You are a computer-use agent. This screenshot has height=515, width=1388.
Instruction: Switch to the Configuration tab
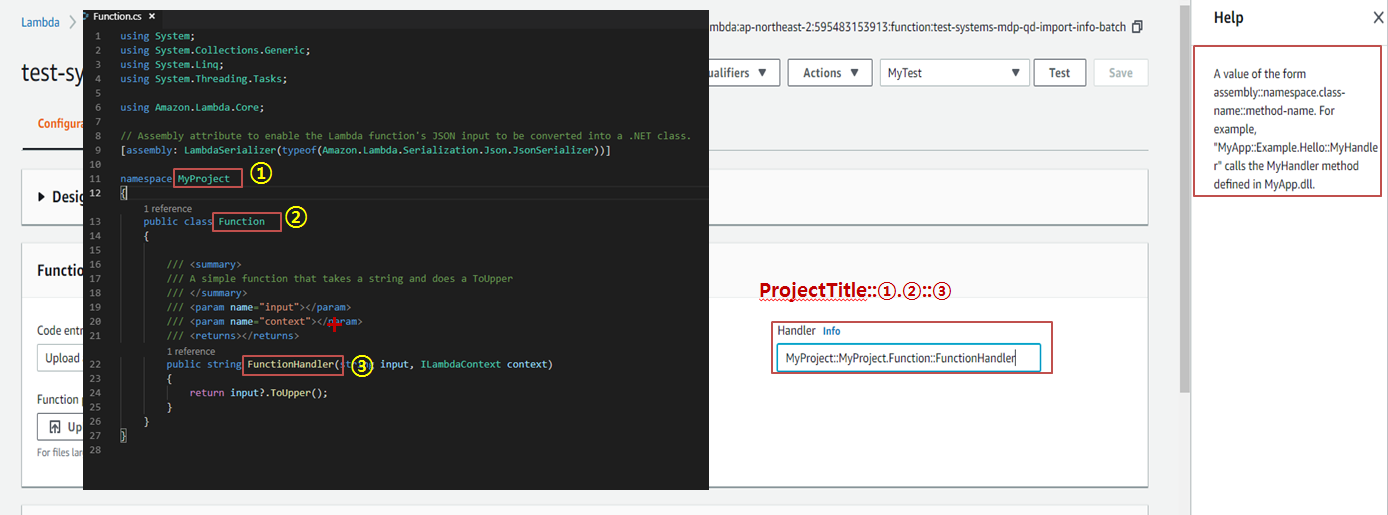pos(60,125)
